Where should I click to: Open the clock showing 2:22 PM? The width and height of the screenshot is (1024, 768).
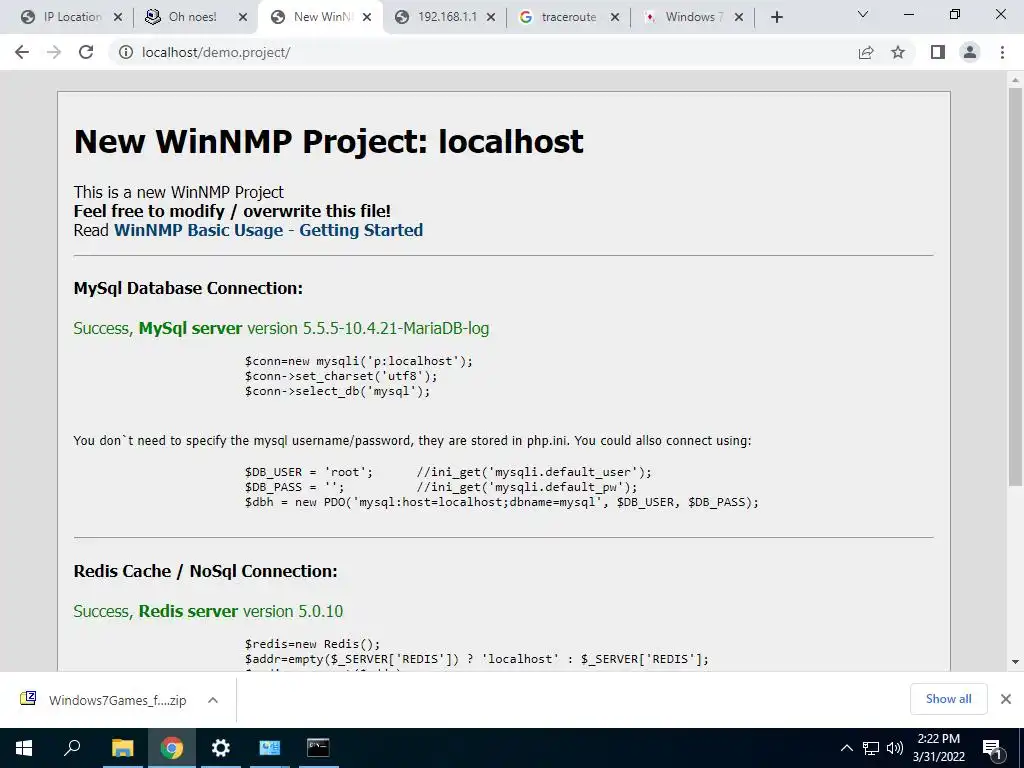(x=938, y=748)
